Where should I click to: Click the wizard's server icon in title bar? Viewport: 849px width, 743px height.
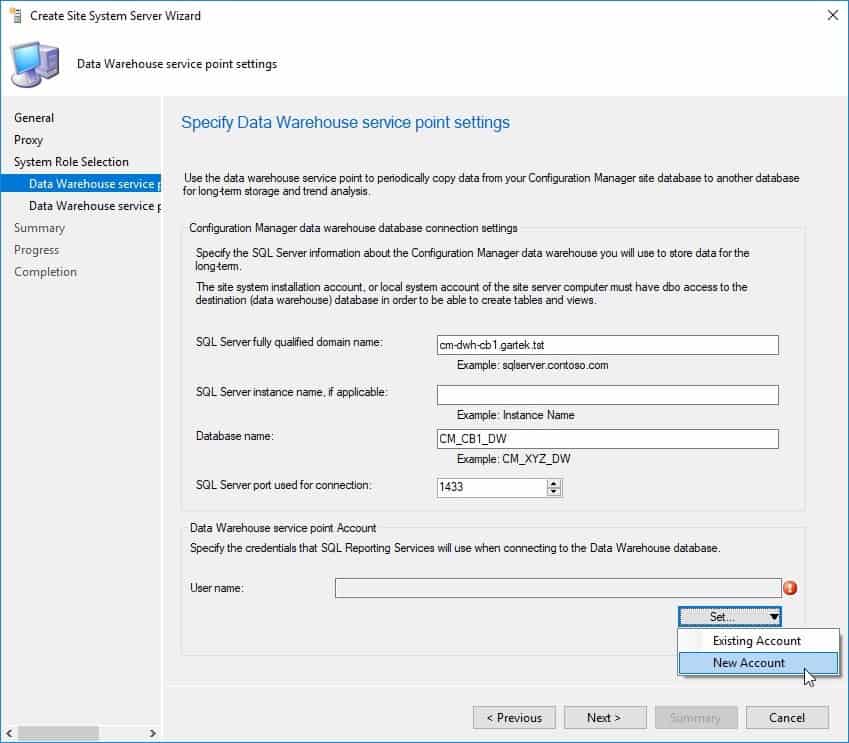[14, 15]
